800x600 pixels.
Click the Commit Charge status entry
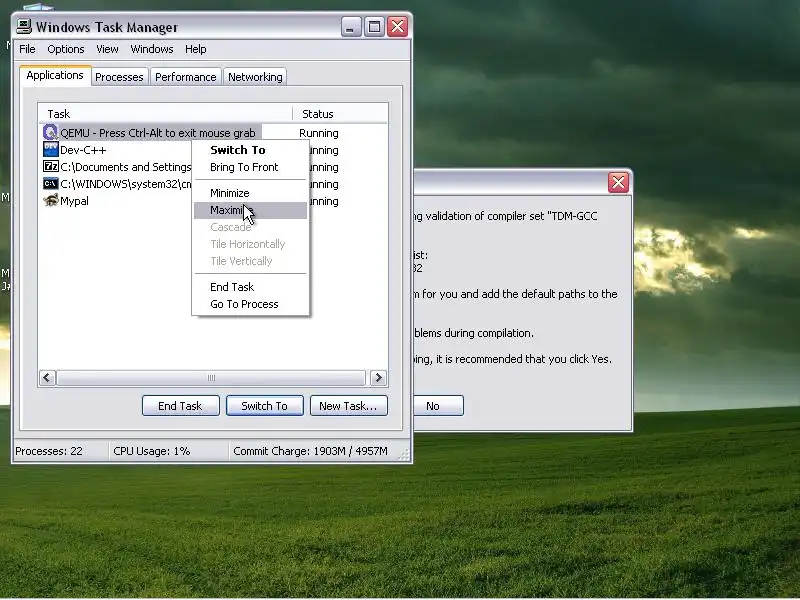[310, 451]
